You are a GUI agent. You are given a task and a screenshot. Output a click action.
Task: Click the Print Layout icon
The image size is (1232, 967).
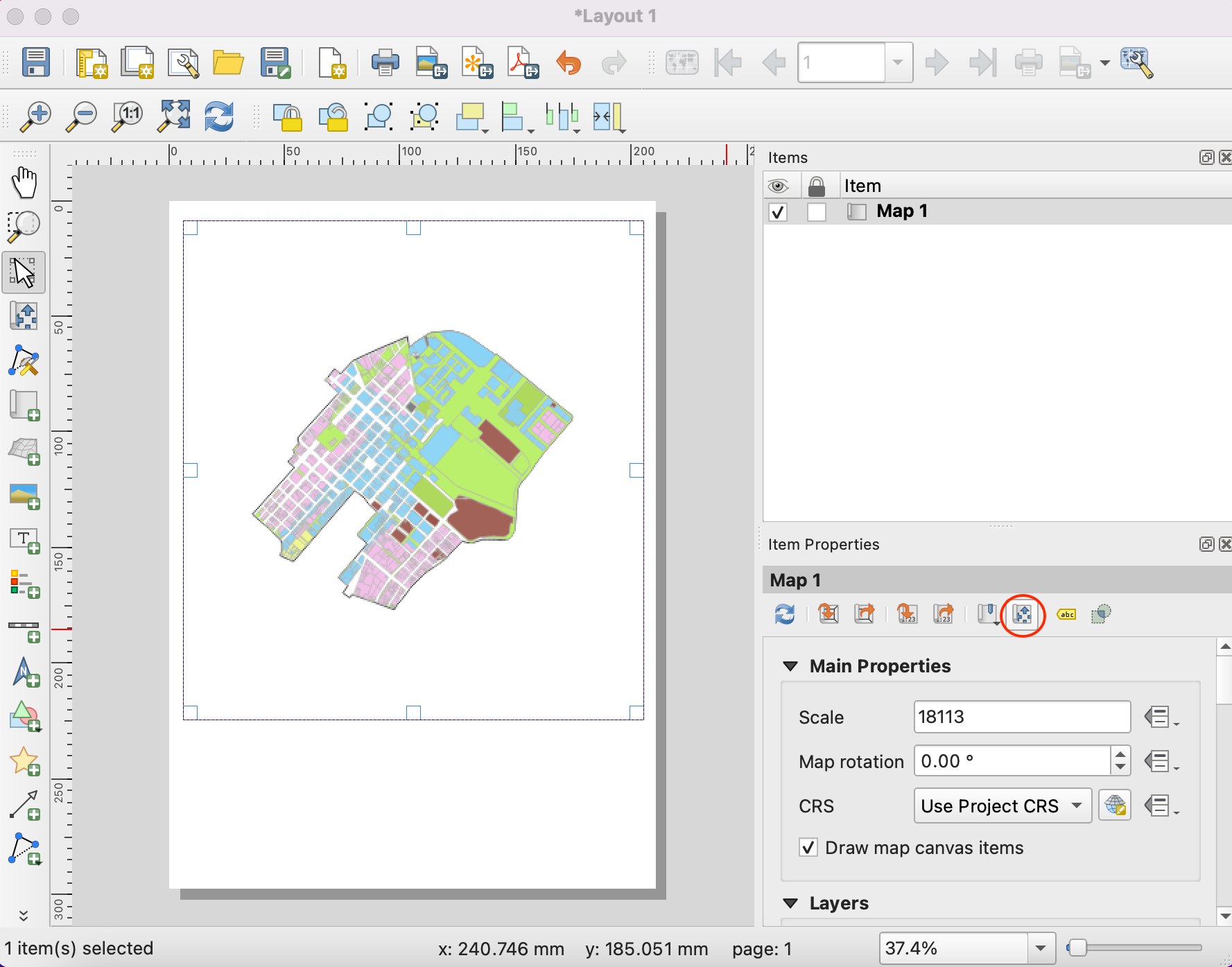[385, 62]
